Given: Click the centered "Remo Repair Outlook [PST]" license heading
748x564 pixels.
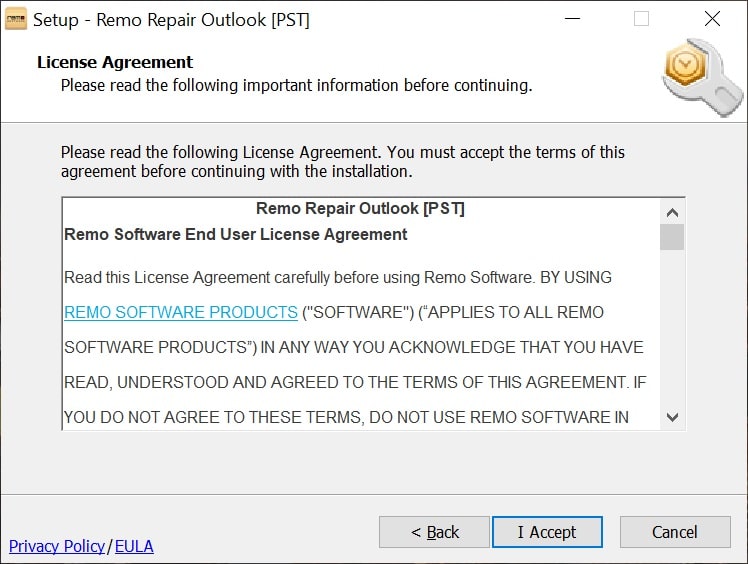Looking at the screenshot, I should tap(360, 209).
